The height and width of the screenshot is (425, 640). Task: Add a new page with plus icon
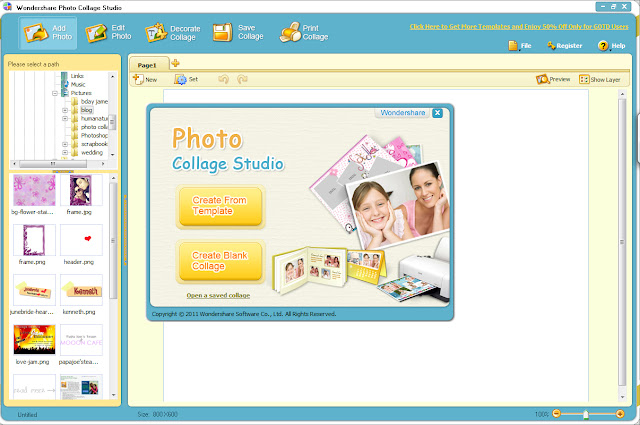point(175,63)
